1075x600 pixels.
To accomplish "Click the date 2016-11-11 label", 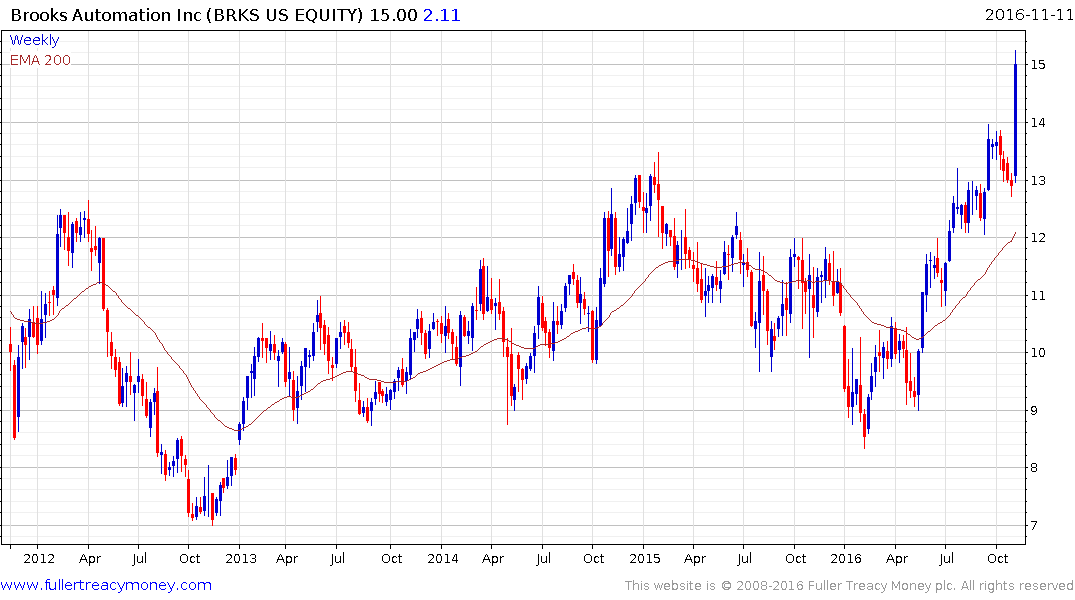I will [x=1028, y=14].
